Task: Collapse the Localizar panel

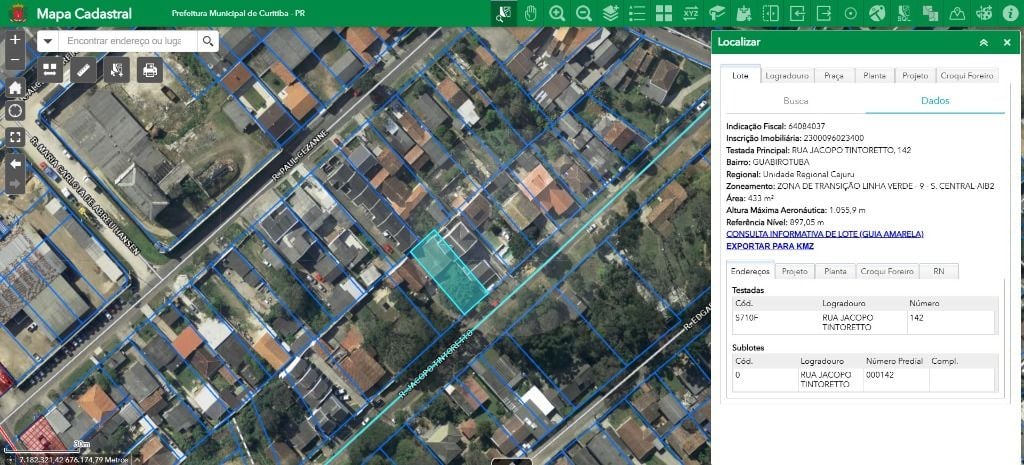Action: [984, 43]
